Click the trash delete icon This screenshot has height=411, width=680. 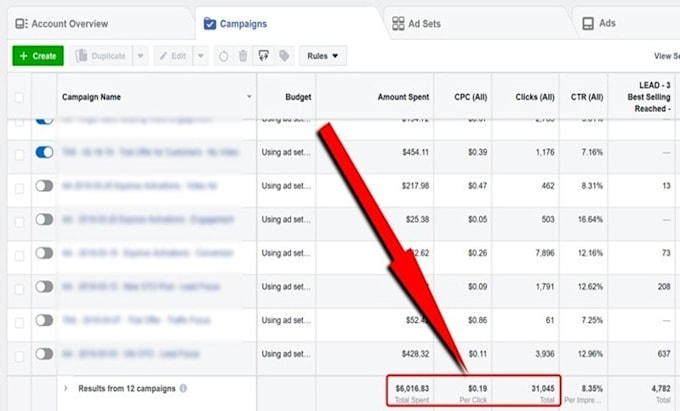coord(243,56)
